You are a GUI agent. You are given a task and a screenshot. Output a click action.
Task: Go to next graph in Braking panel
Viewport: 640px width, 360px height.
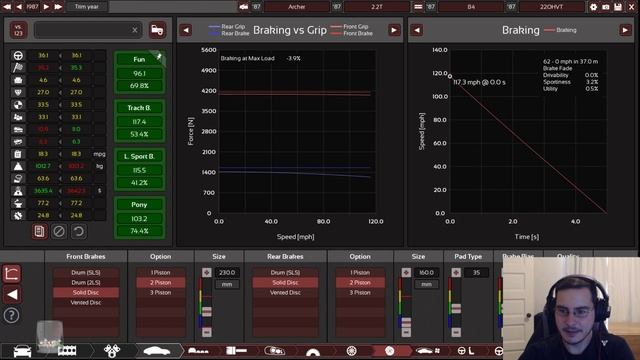pyautogui.click(x=625, y=30)
